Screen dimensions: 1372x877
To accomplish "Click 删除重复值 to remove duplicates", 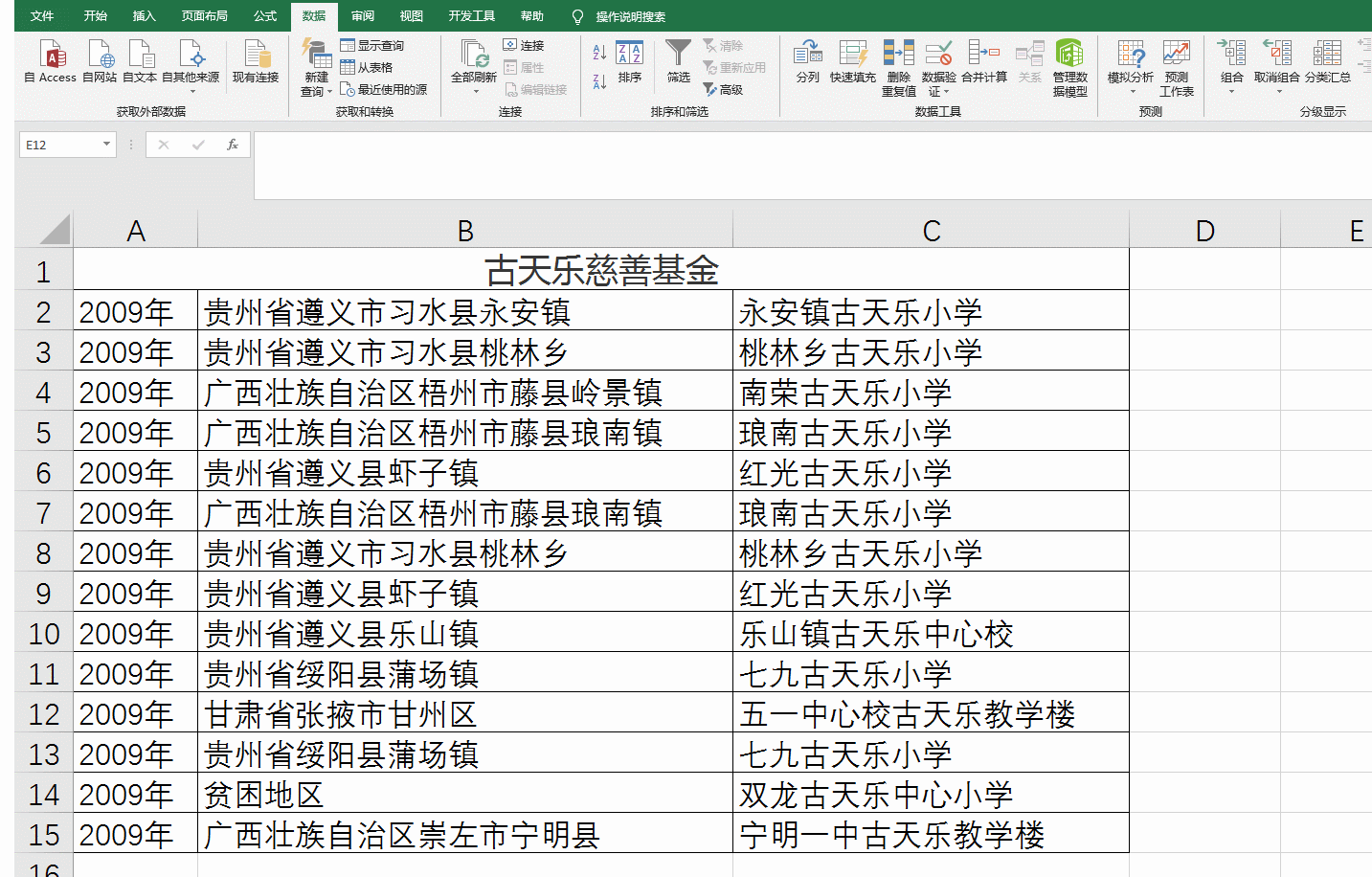I will coord(899,68).
